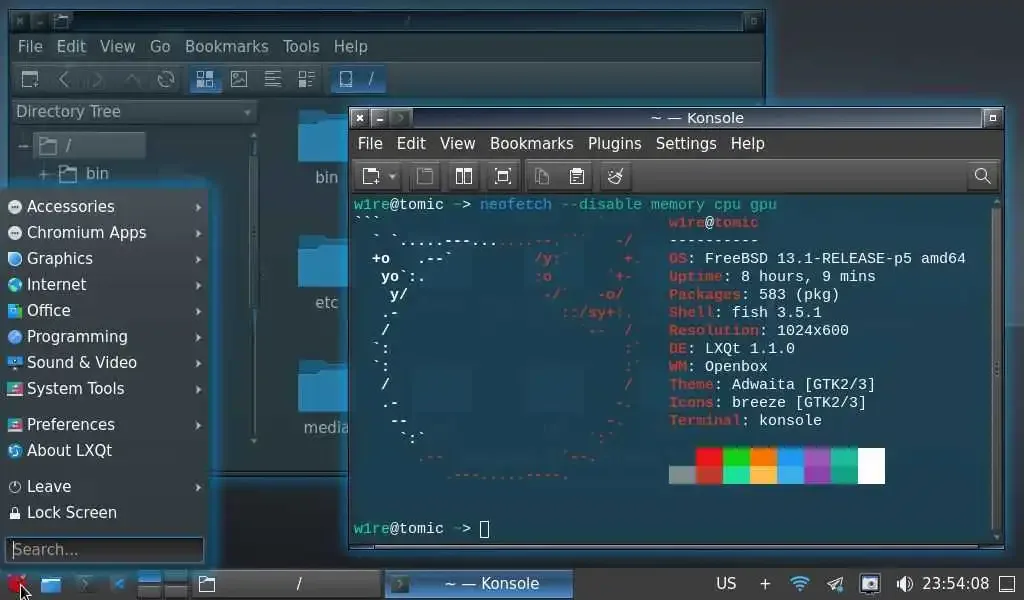Click the maximize terminal view icon in Konsole

[x=502, y=176]
